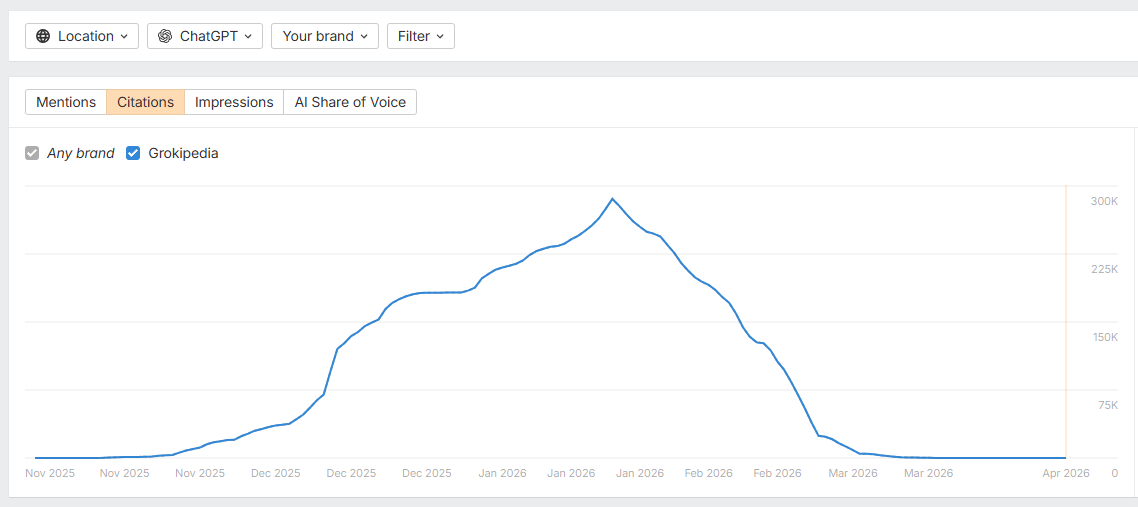Click the orange vertical marker line at chart end
1138x507 pixels.
pyautogui.click(x=1066, y=320)
